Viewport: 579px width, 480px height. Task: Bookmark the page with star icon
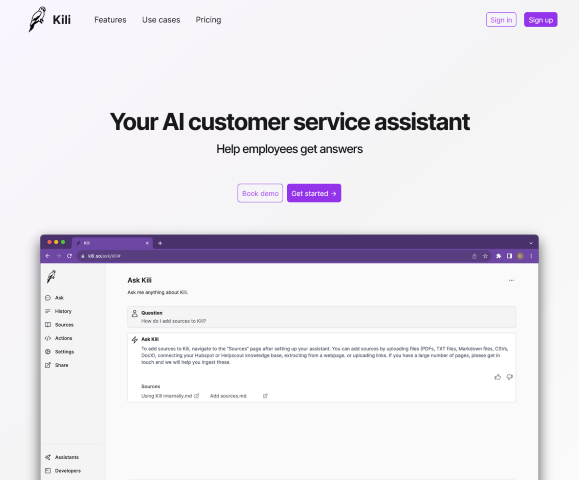[485, 256]
